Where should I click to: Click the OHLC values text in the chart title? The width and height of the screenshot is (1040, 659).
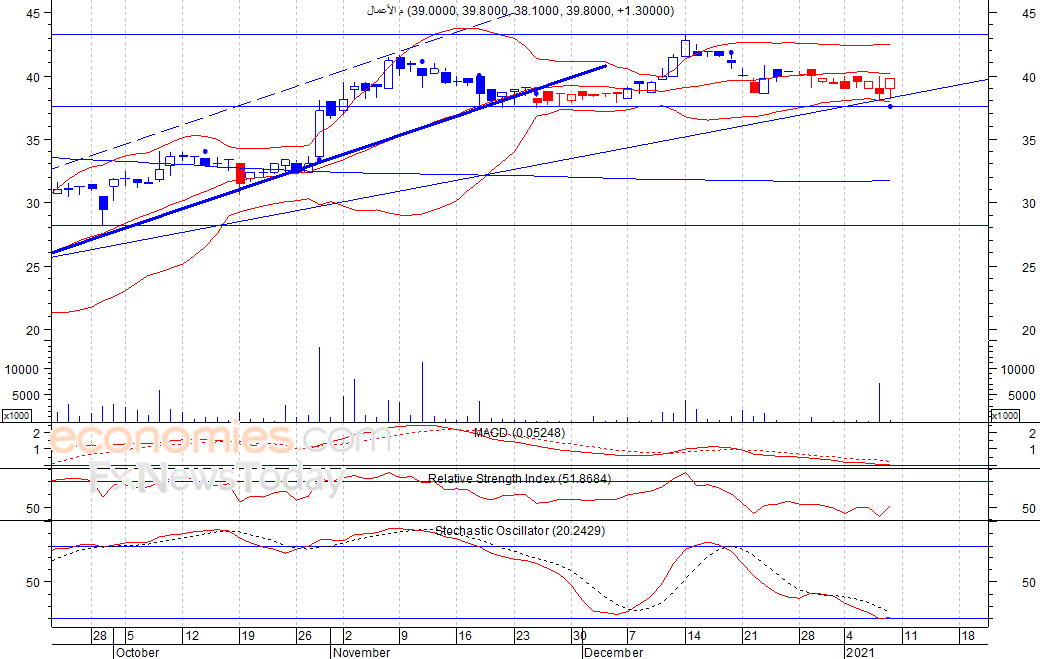coord(541,11)
